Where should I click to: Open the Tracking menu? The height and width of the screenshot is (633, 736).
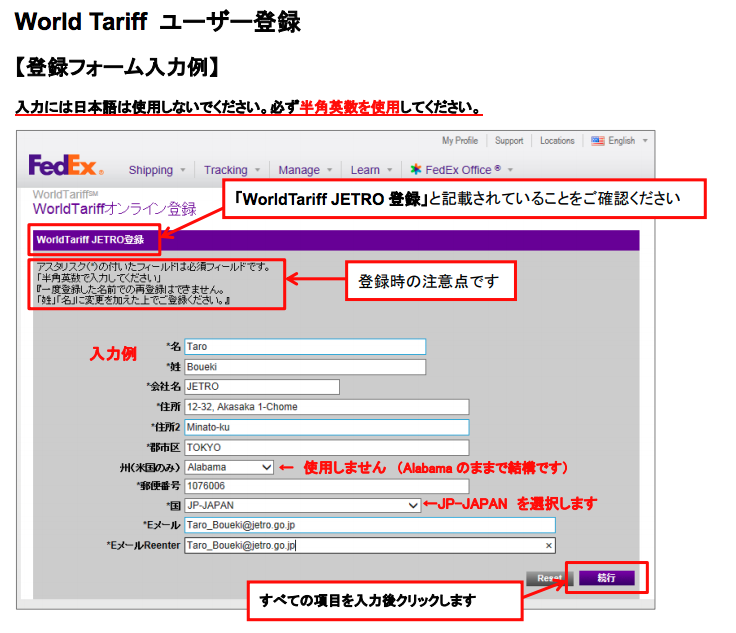pyautogui.click(x=225, y=170)
